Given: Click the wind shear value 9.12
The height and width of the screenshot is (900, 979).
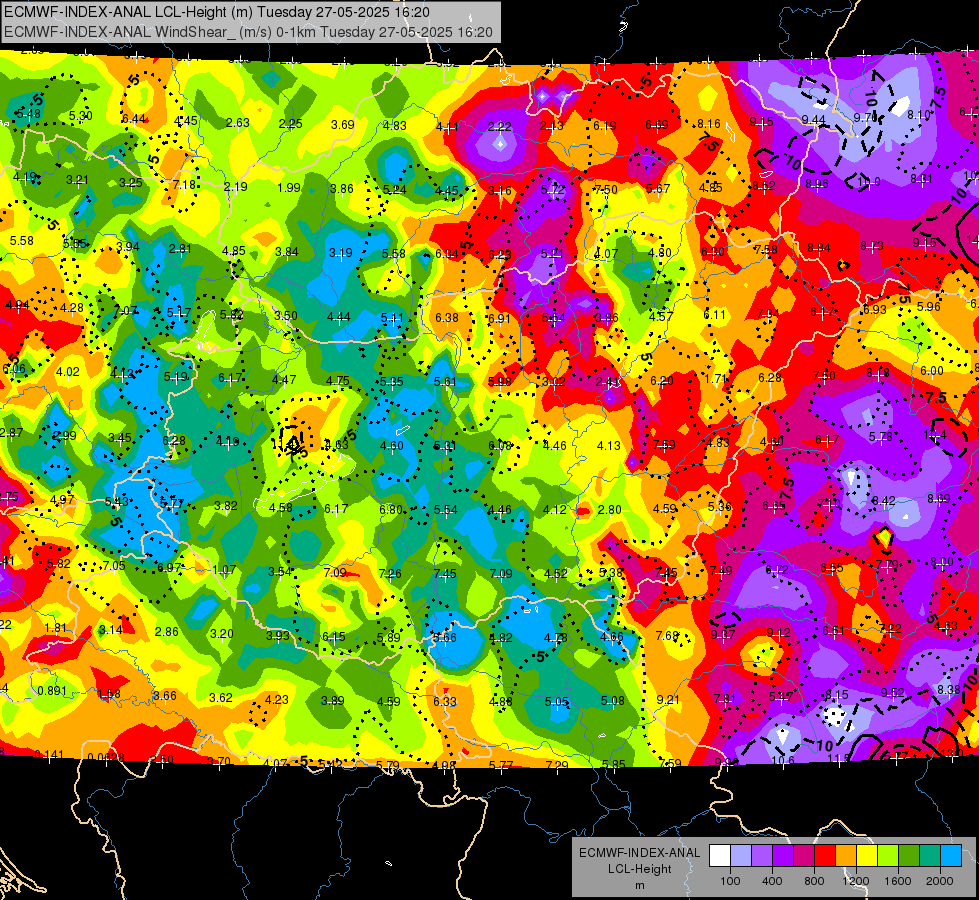Looking at the screenshot, I should pyautogui.click(x=778, y=633).
